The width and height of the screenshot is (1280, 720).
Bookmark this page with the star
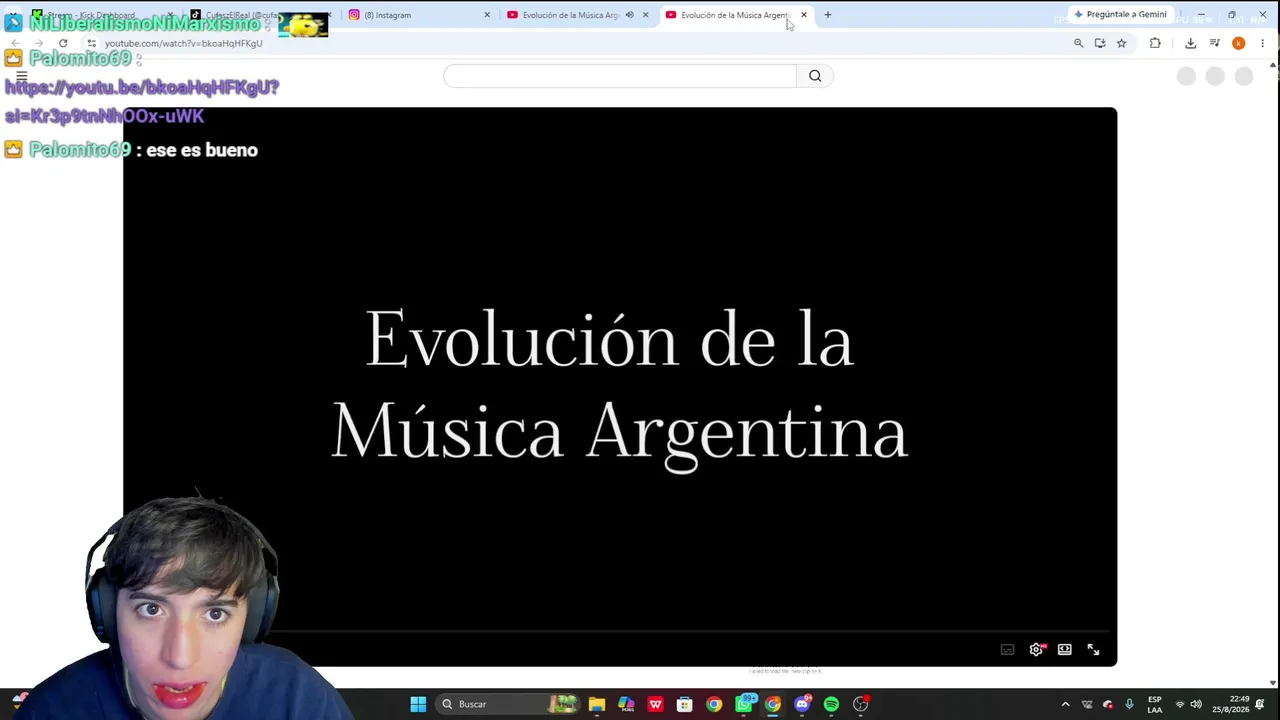pyautogui.click(x=1121, y=43)
